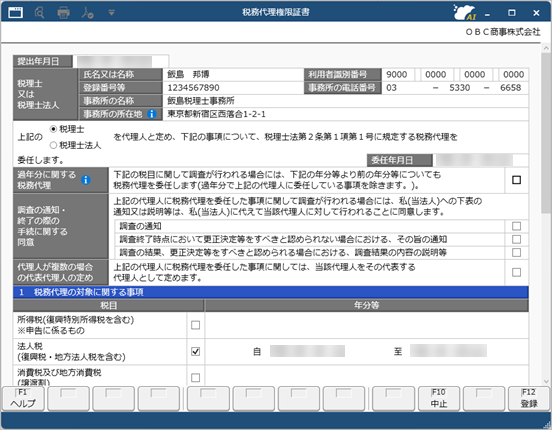Screen dimensions: 552x430
Task: Click the 委任年月日 date field
Action: [x=481, y=160]
